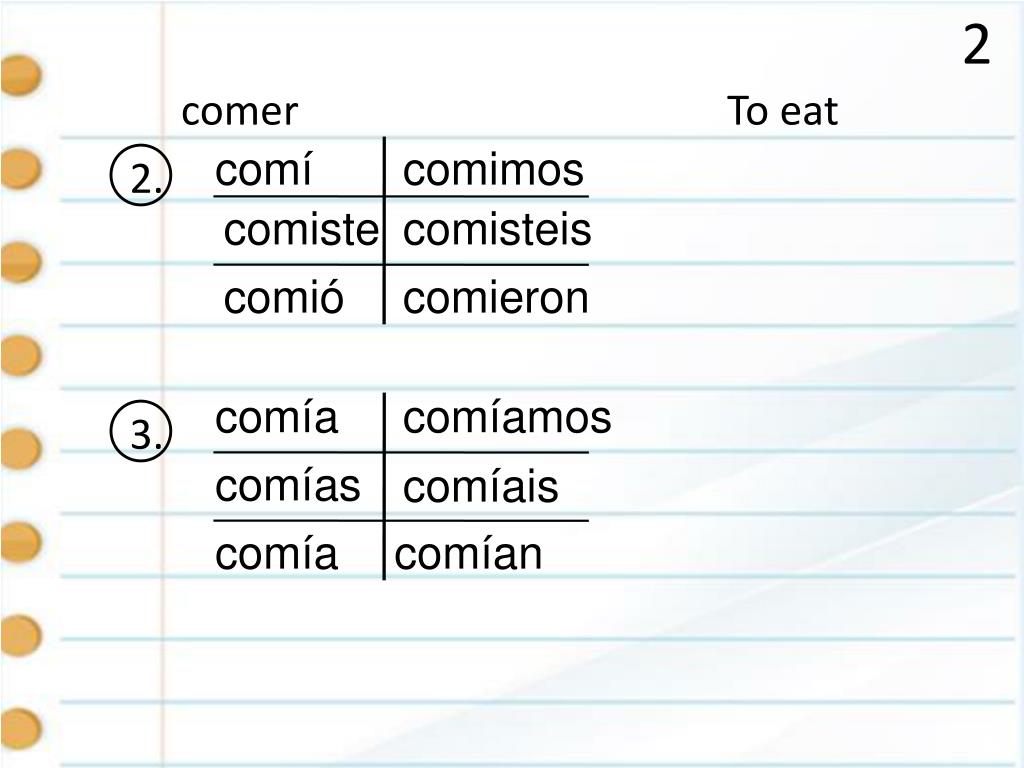
Task: Click the word comíamos
Action: coord(507,418)
